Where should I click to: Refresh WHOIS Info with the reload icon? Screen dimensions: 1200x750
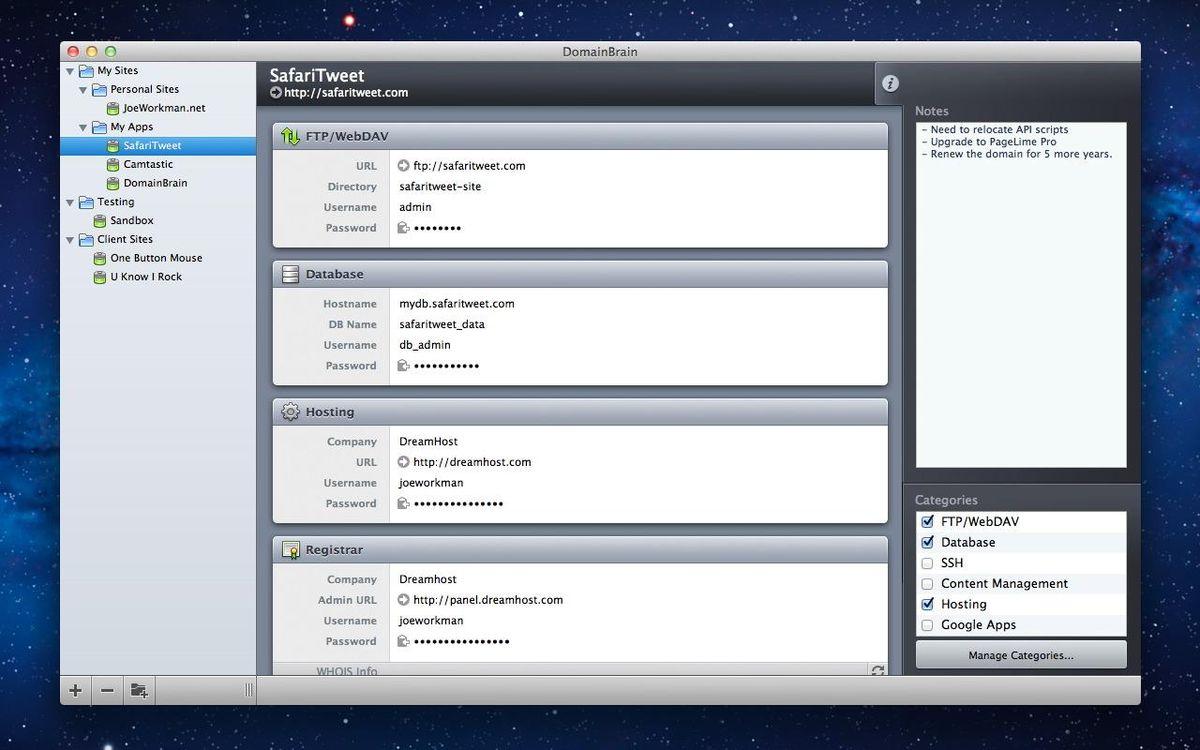(878, 671)
